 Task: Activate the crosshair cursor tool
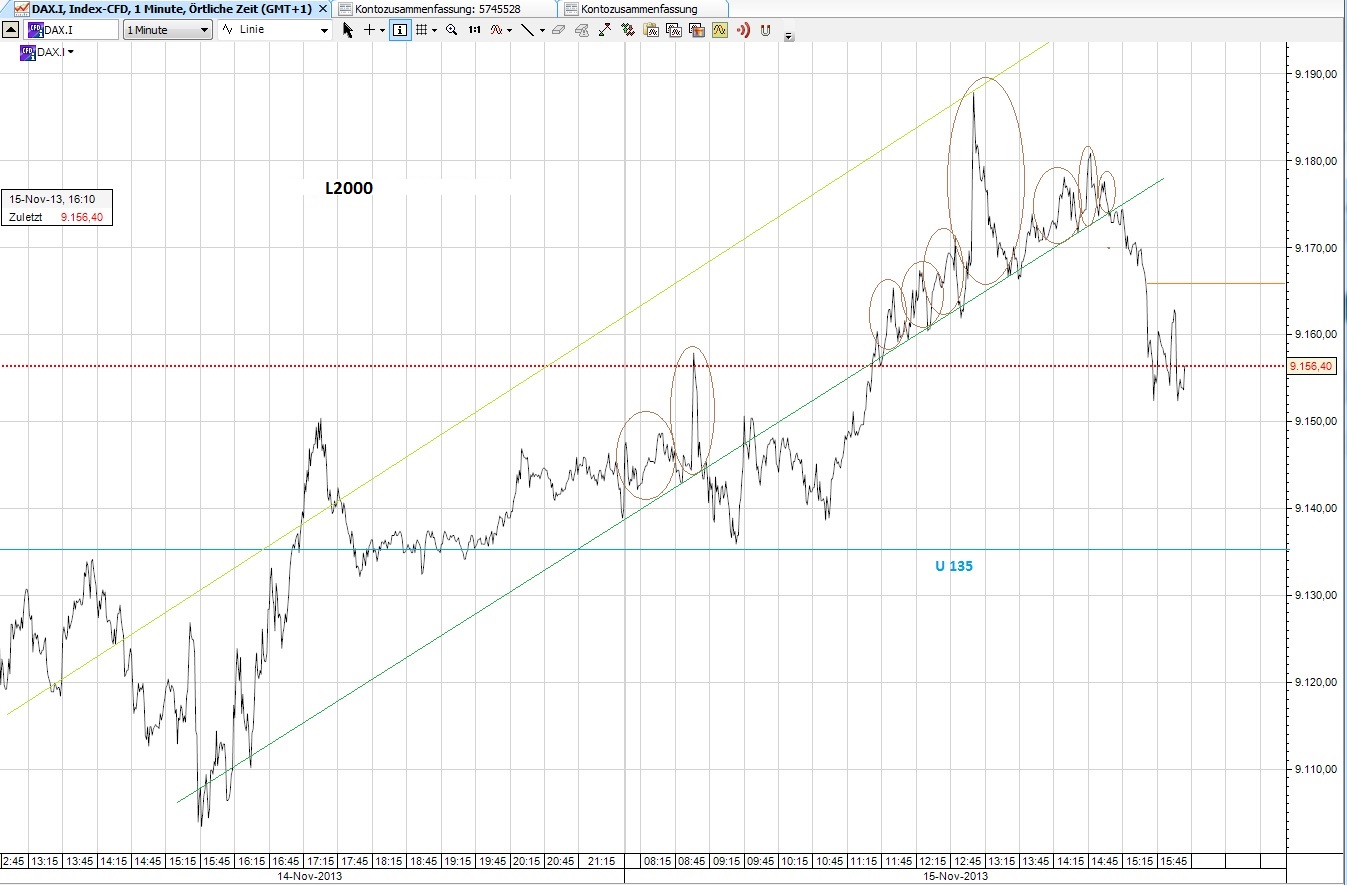pos(370,30)
